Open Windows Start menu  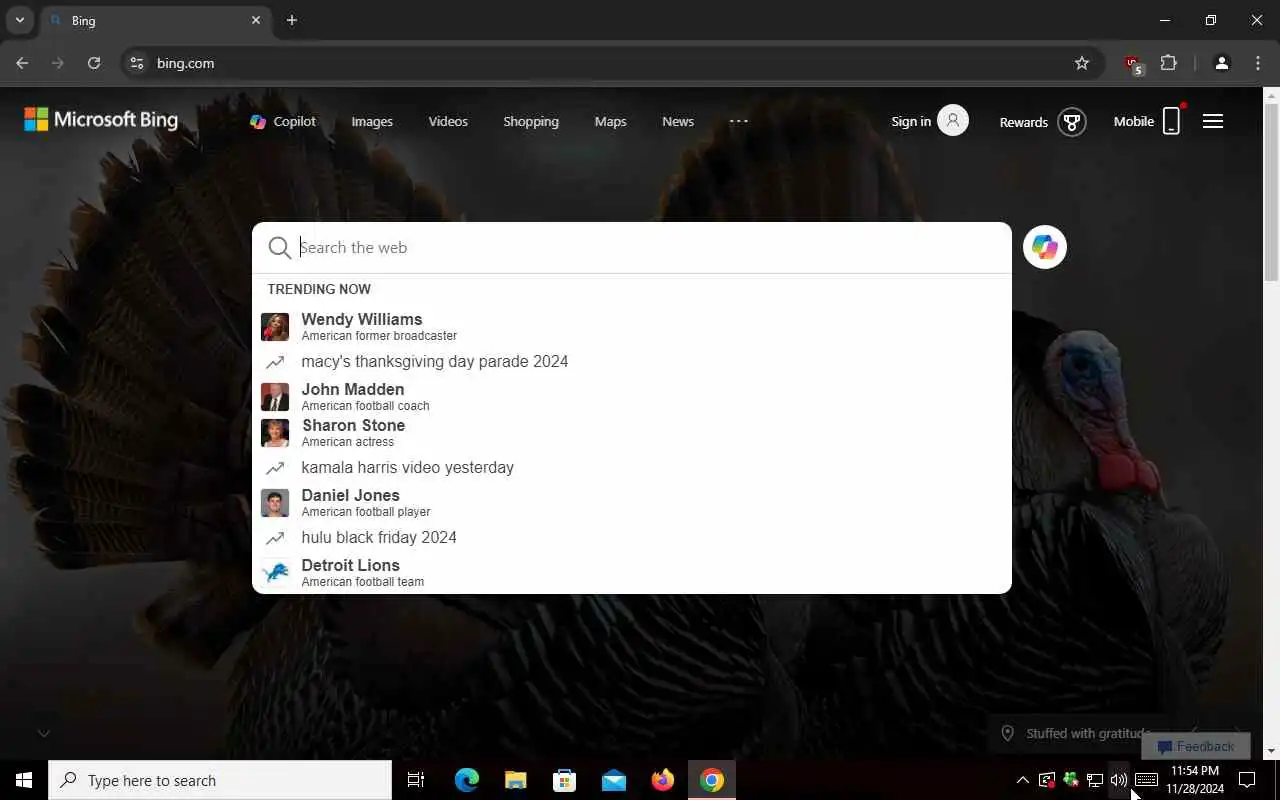coord(24,780)
